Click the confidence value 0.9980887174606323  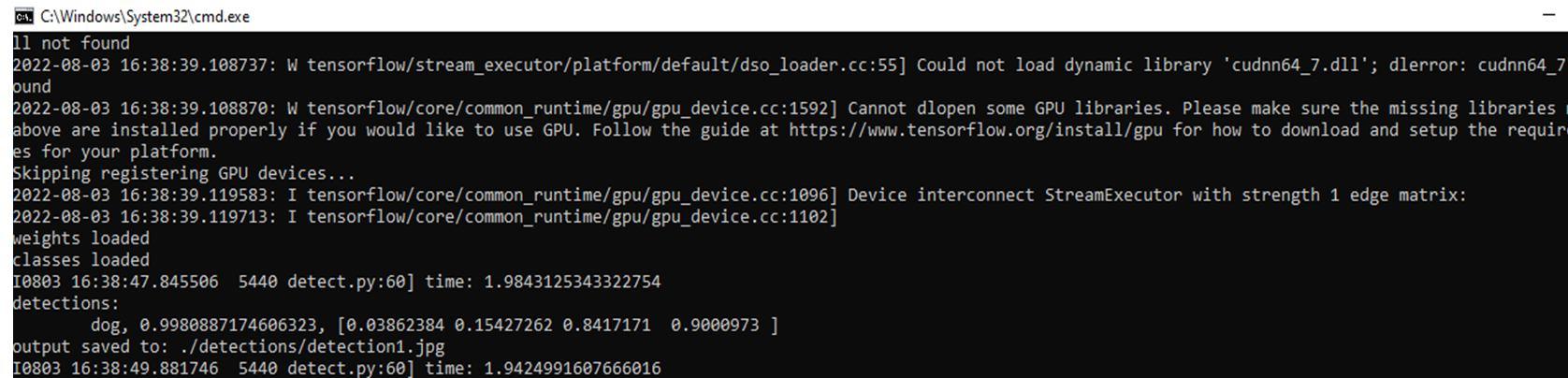tap(228, 325)
